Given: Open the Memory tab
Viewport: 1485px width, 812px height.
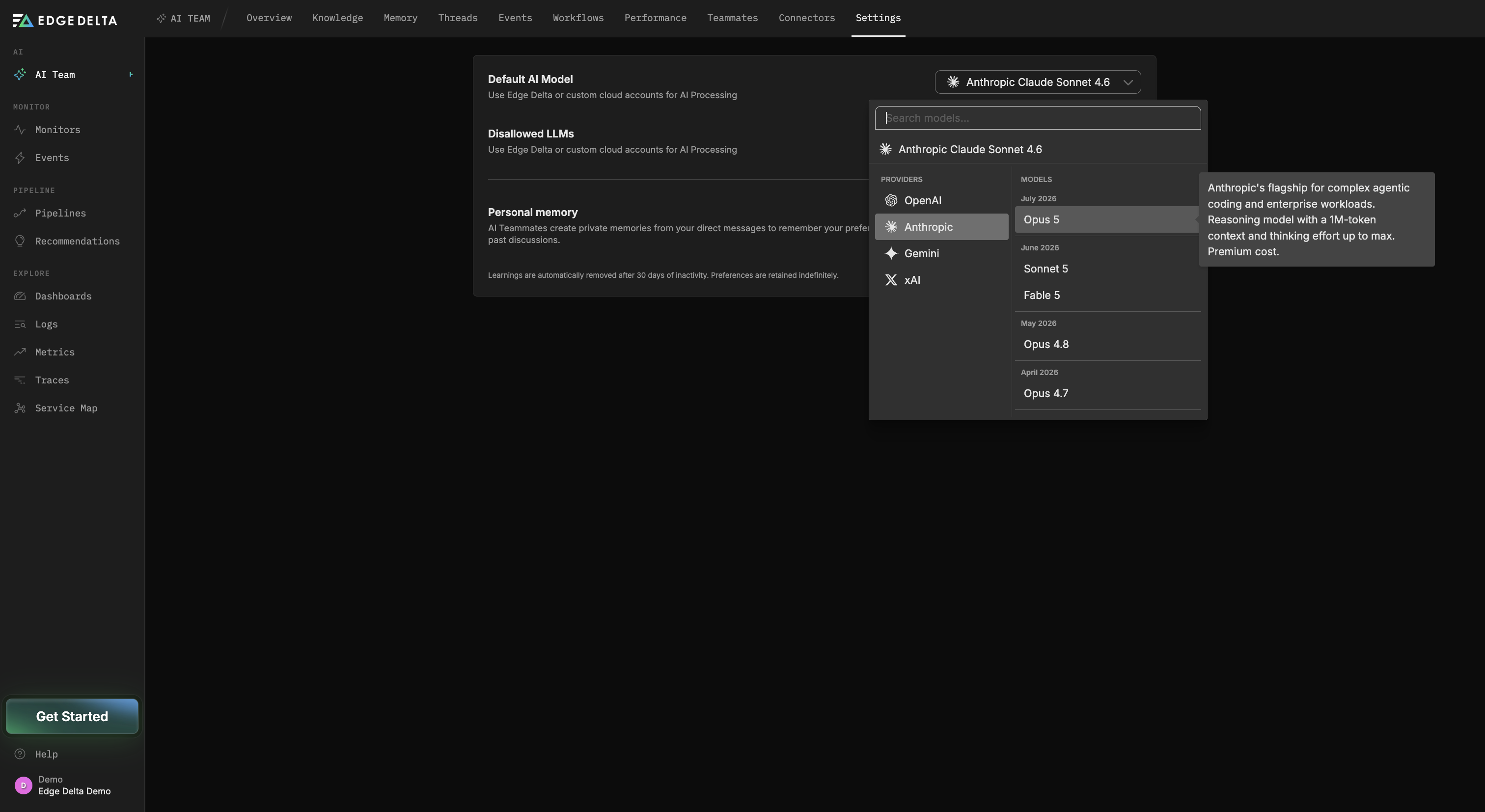Looking at the screenshot, I should click(400, 18).
